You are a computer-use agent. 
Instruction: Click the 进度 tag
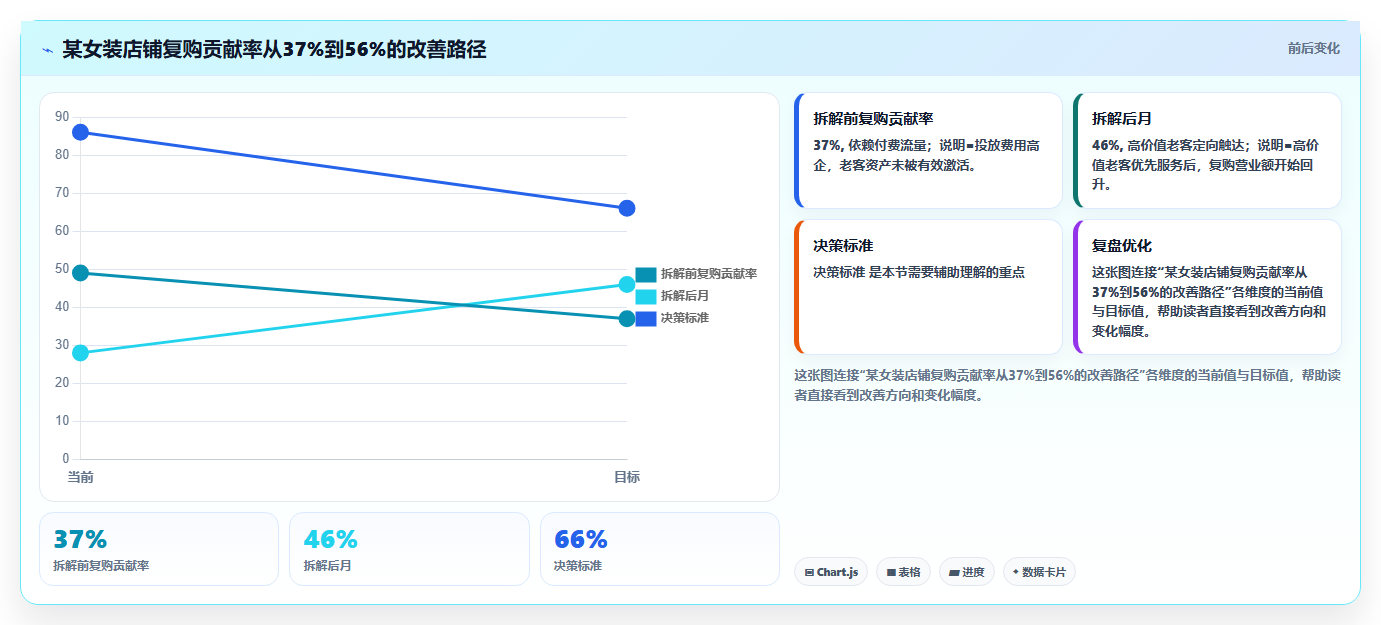tap(967, 572)
